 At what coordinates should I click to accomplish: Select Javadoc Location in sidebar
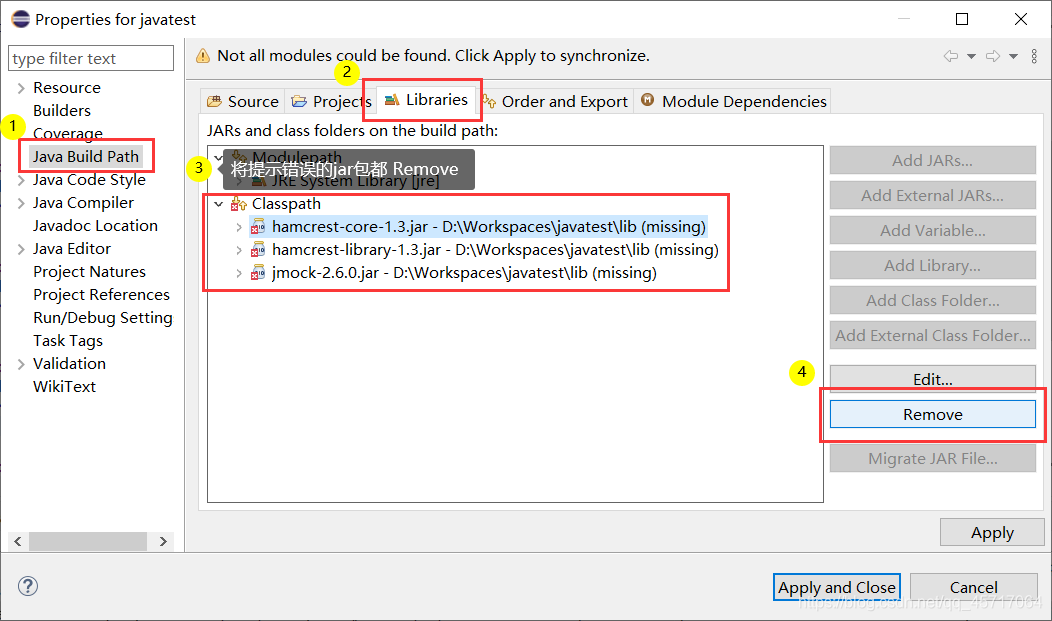tap(95, 226)
